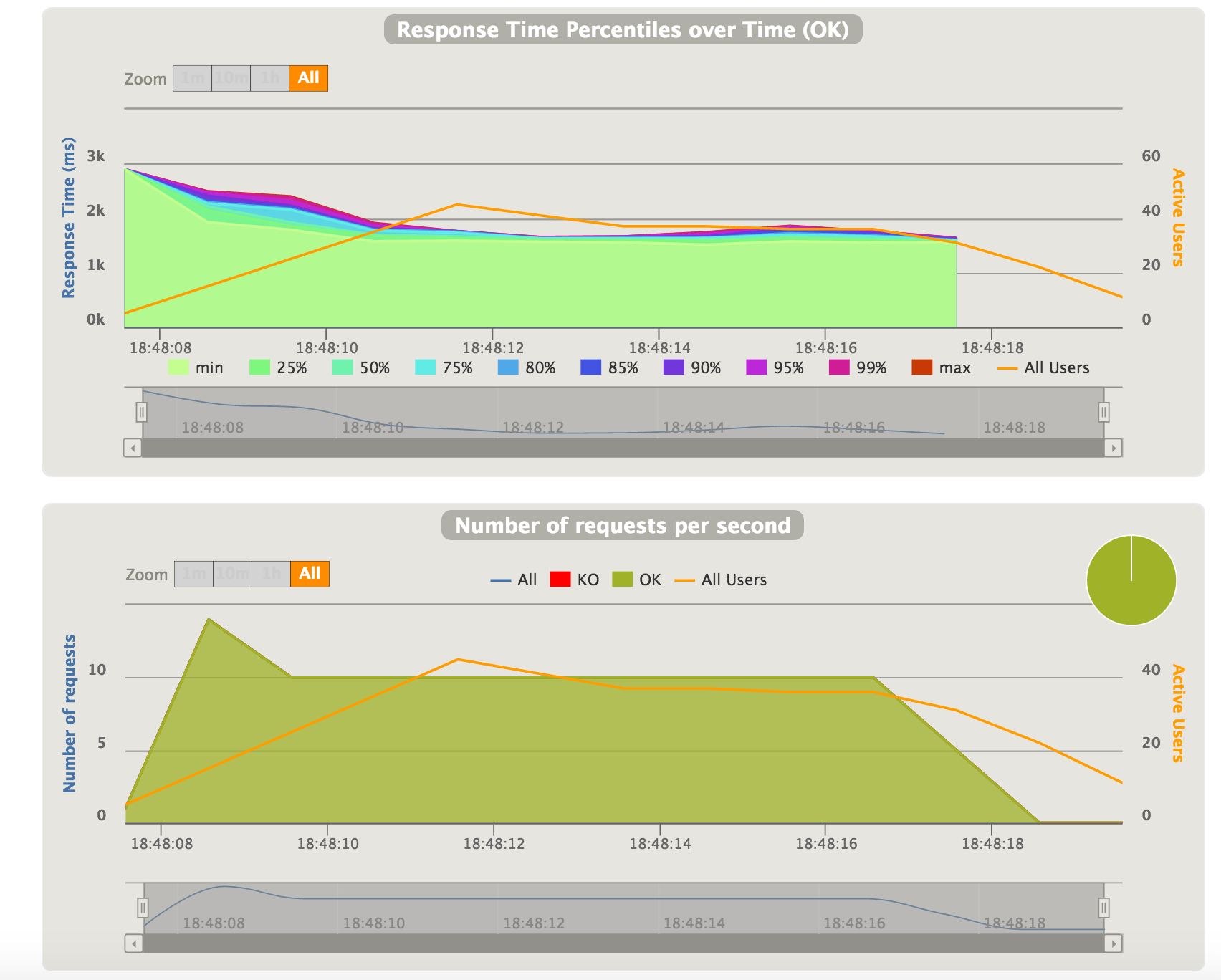
Task: Click left scroll arrow under requests navigator
Action: click(134, 943)
